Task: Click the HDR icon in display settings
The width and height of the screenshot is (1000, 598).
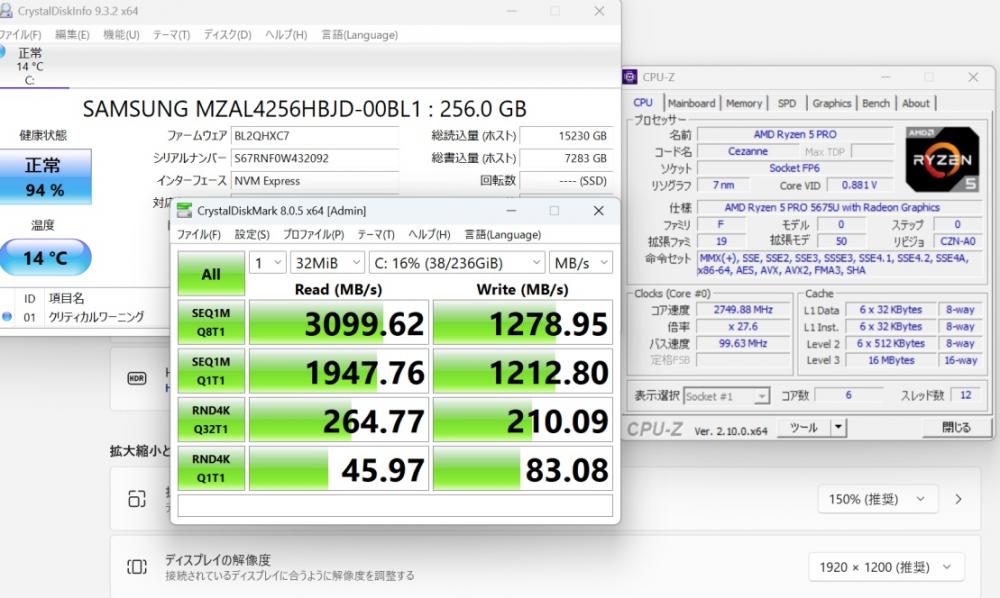Action: tap(136, 378)
